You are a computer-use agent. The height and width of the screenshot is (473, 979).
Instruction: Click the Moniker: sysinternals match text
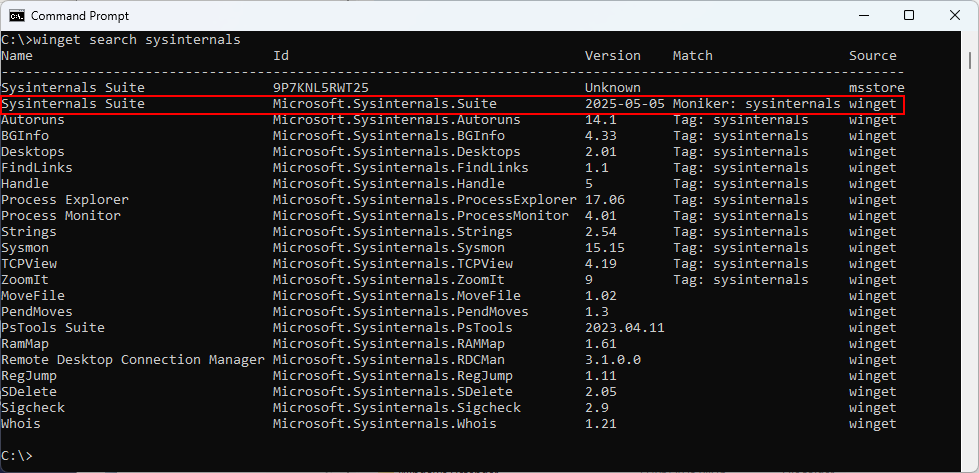(757, 104)
